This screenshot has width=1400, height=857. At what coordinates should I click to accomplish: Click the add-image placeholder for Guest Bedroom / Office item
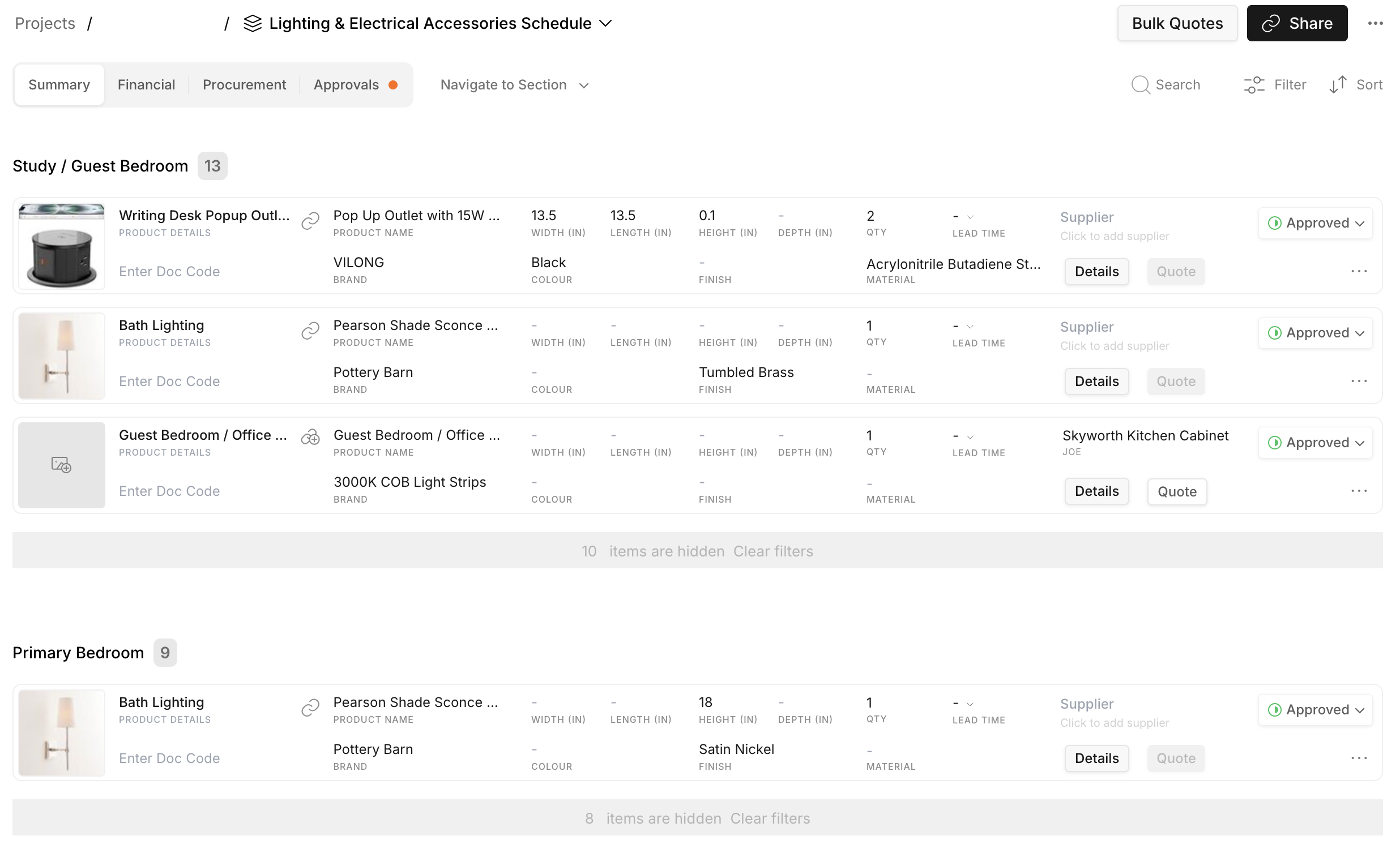(x=61, y=466)
